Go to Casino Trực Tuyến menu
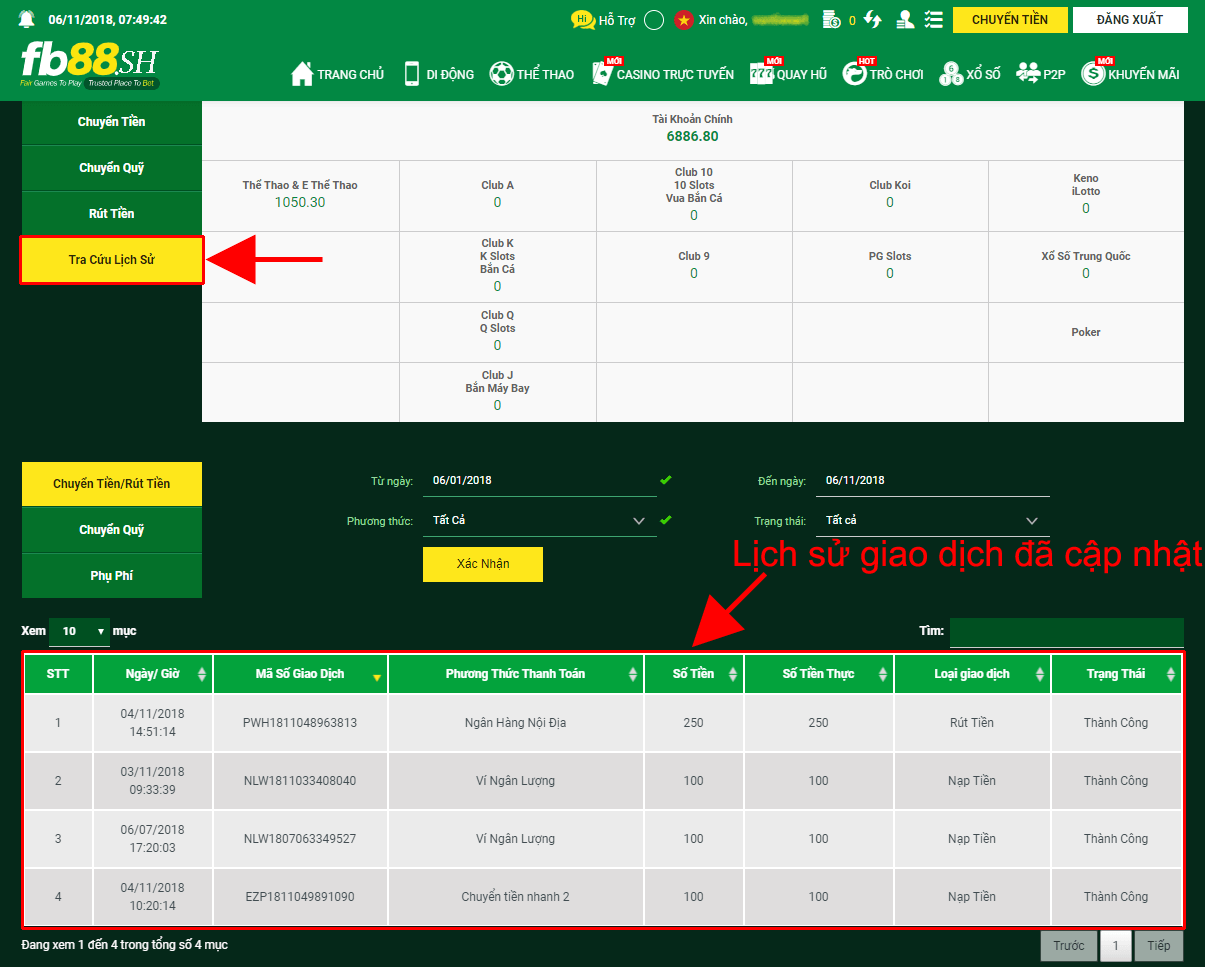The width and height of the screenshot is (1205, 967). tap(663, 74)
